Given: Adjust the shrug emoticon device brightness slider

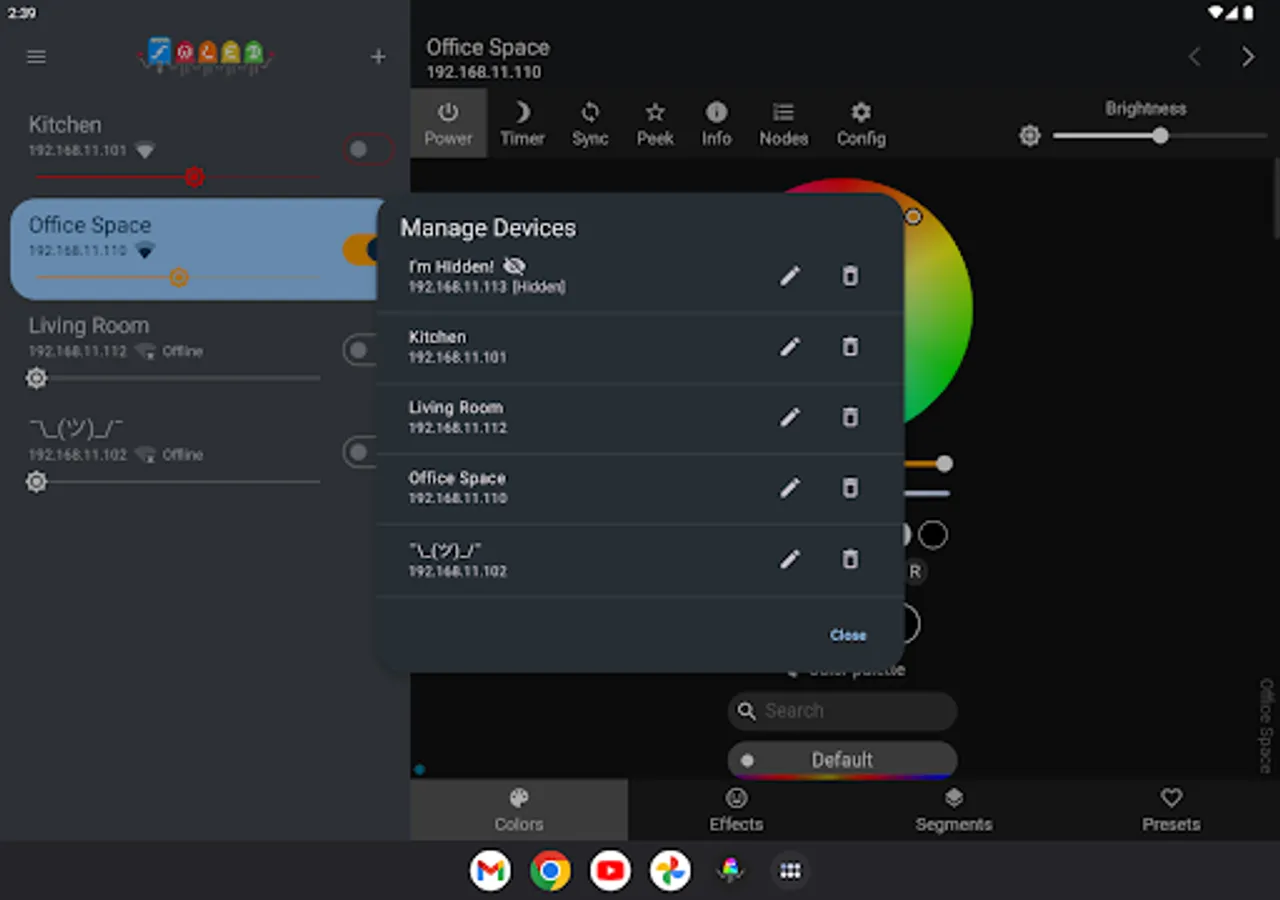Looking at the screenshot, I should 174,482.
